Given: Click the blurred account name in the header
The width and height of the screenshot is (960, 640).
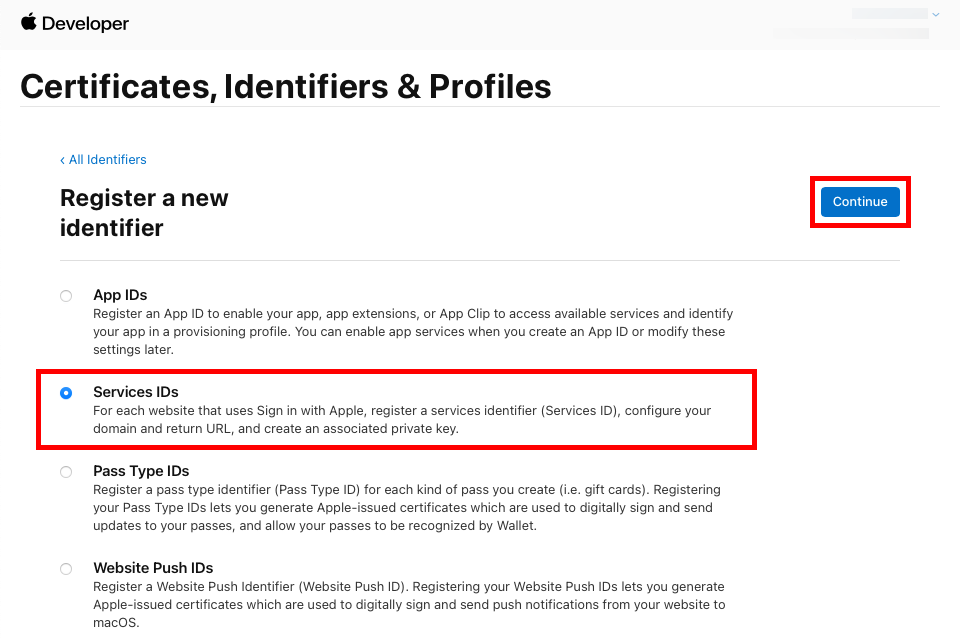Looking at the screenshot, I should (889, 14).
